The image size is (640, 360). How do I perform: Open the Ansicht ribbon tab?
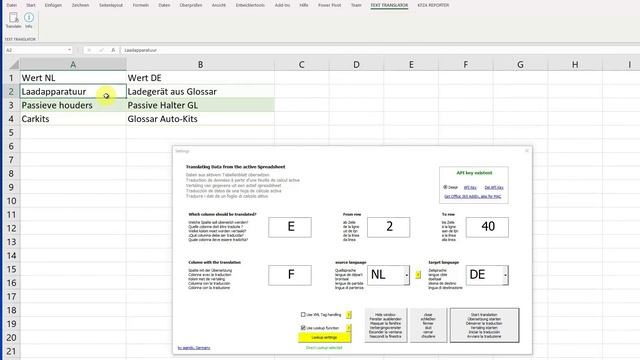point(219,5)
